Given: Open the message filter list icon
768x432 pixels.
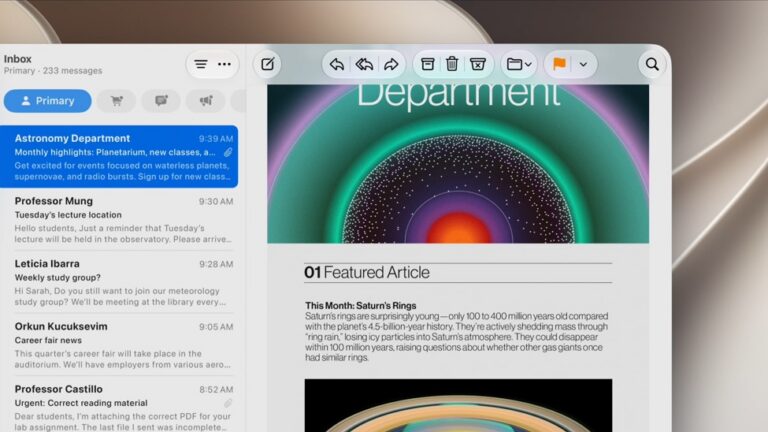Looking at the screenshot, I should coord(201,64).
